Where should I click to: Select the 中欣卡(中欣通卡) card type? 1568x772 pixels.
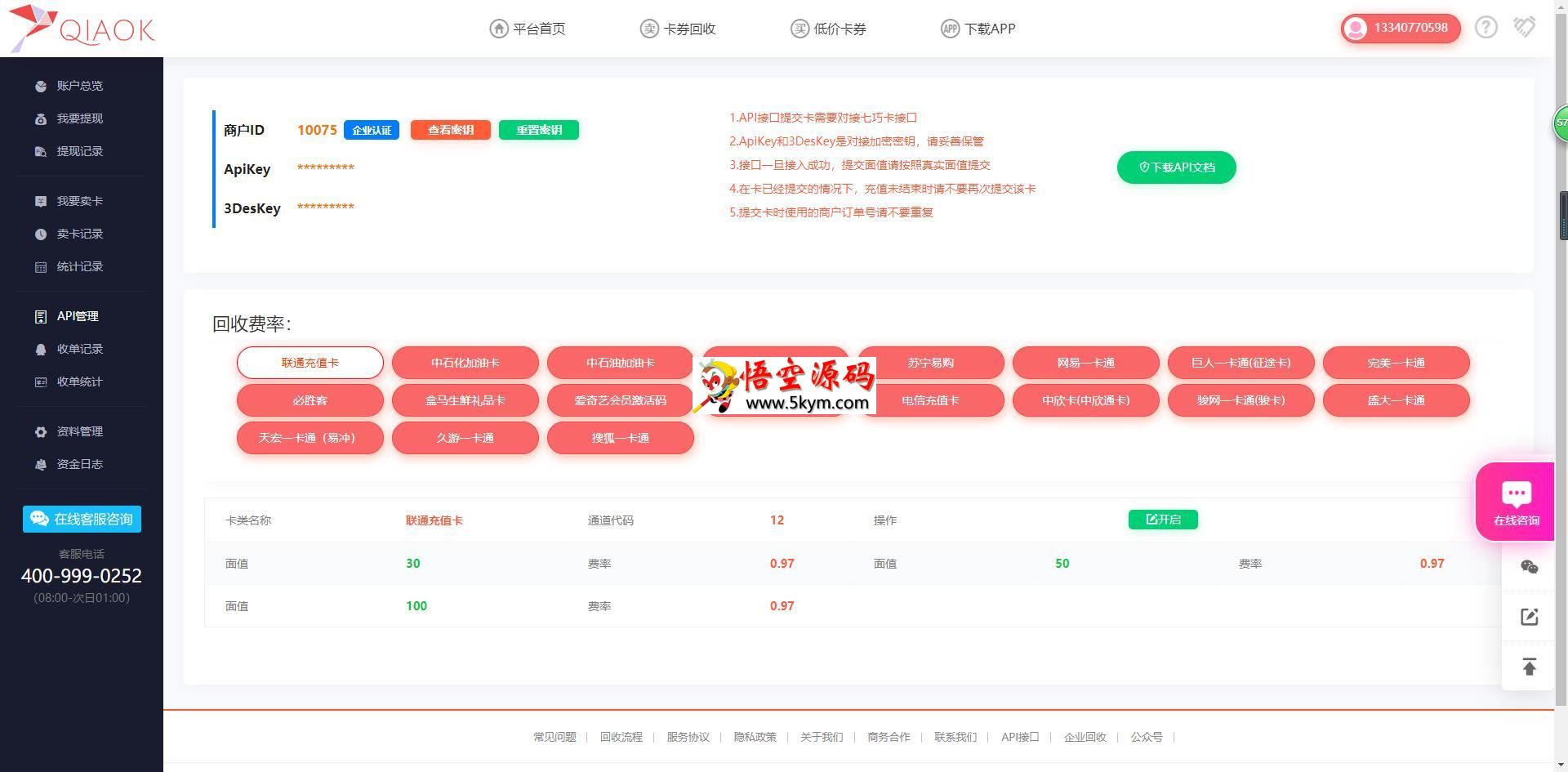[x=1086, y=400]
